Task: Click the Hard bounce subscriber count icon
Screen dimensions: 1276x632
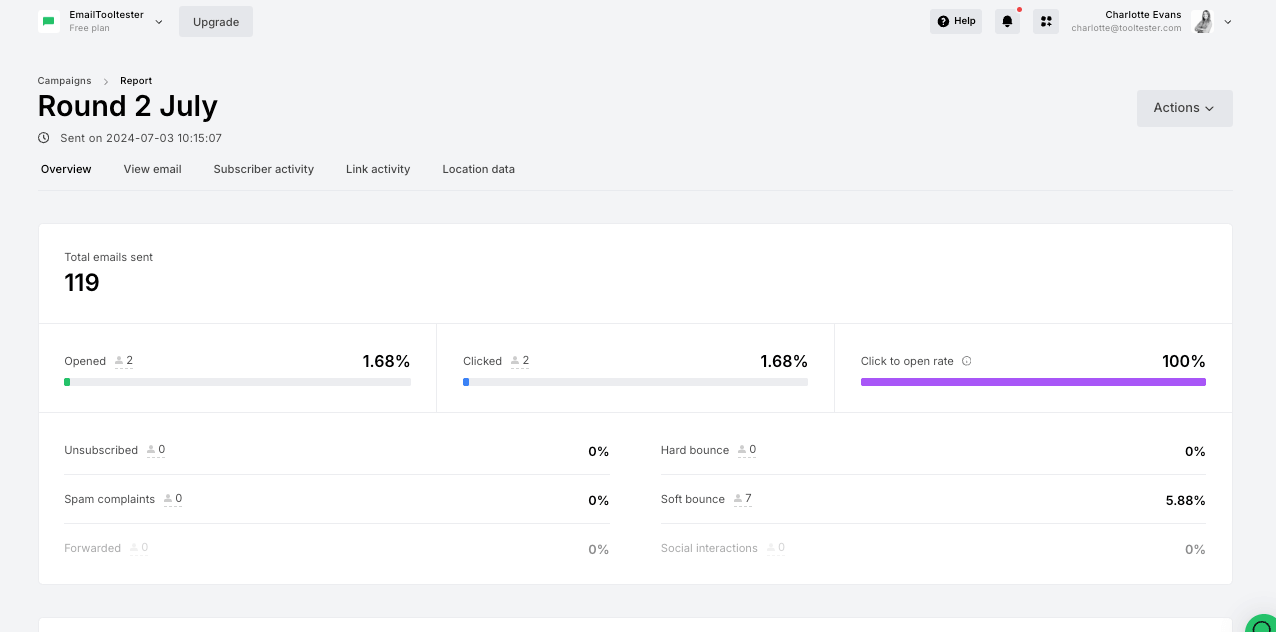Action: tap(742, 450)
